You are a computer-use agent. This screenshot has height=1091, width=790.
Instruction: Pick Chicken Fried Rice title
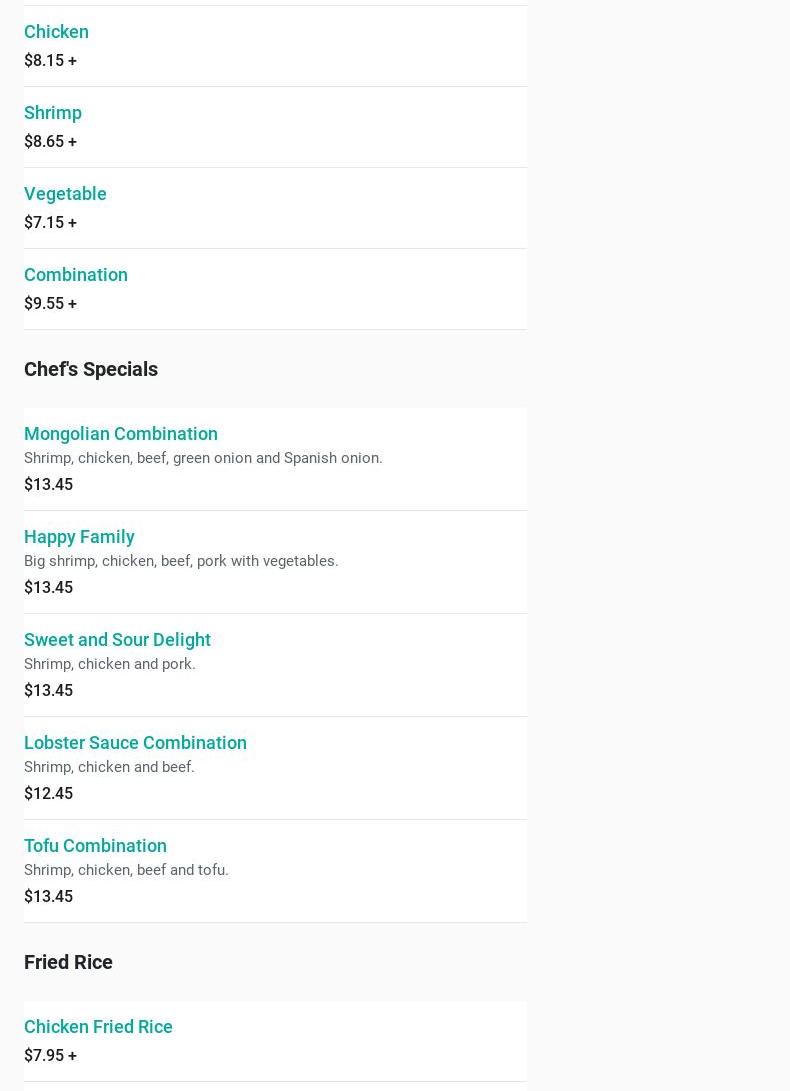[98, 1027]
